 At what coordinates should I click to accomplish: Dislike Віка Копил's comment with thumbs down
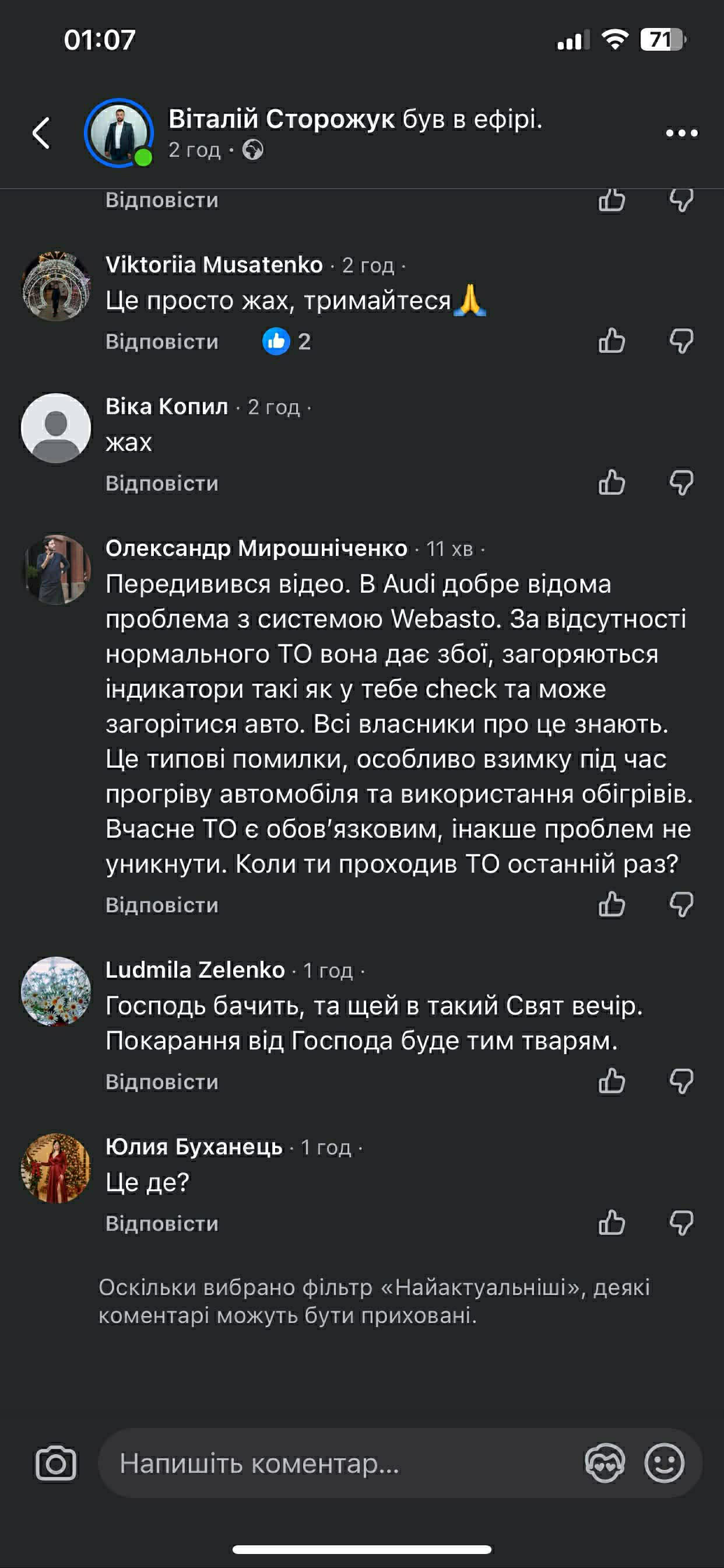click(681, 482)
